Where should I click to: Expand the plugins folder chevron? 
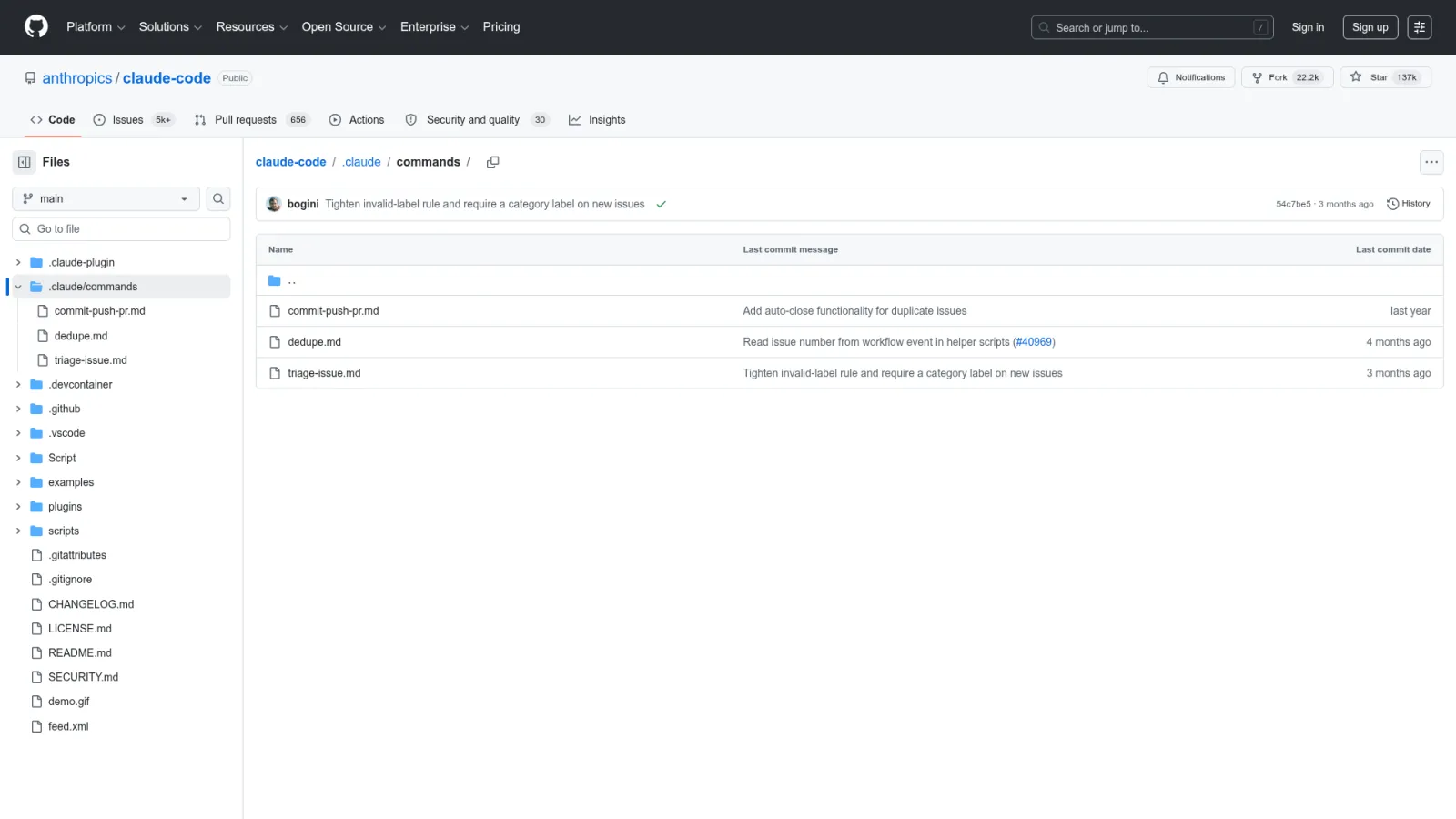point(18,507)
